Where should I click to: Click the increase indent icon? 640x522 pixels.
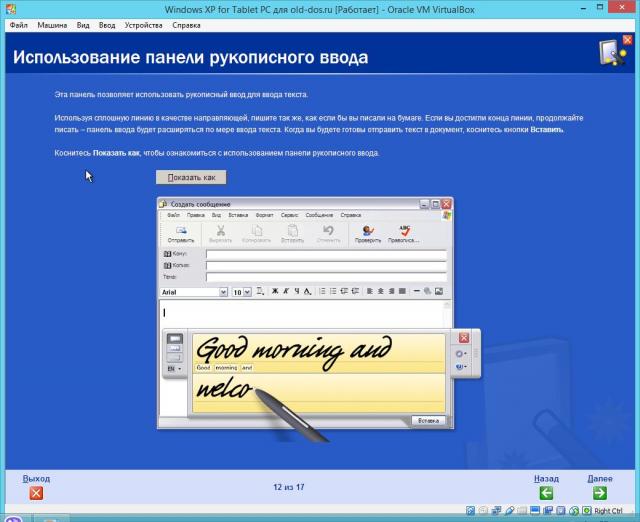(x=355, y=291)
